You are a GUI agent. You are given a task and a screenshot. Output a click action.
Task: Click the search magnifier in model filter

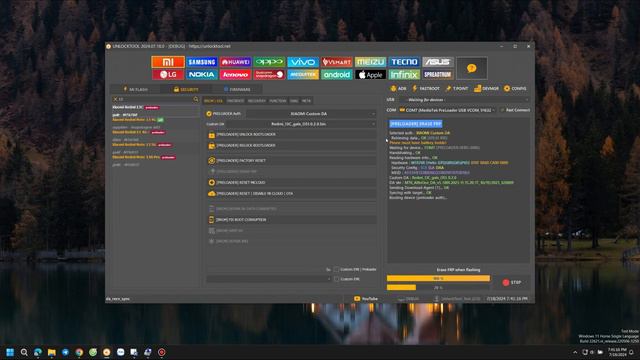pos(196,99)
